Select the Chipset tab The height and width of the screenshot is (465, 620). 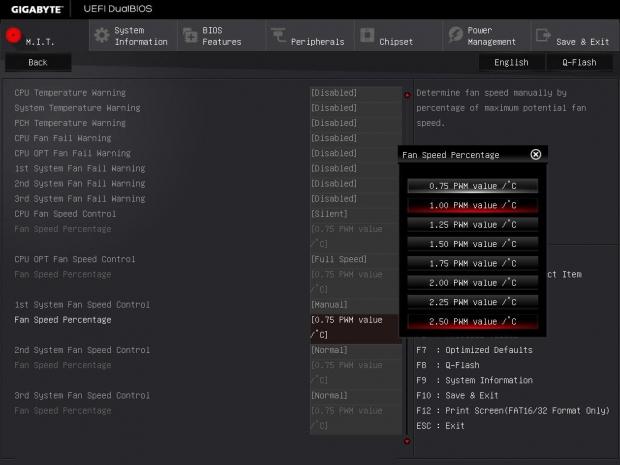coord(399,36)
